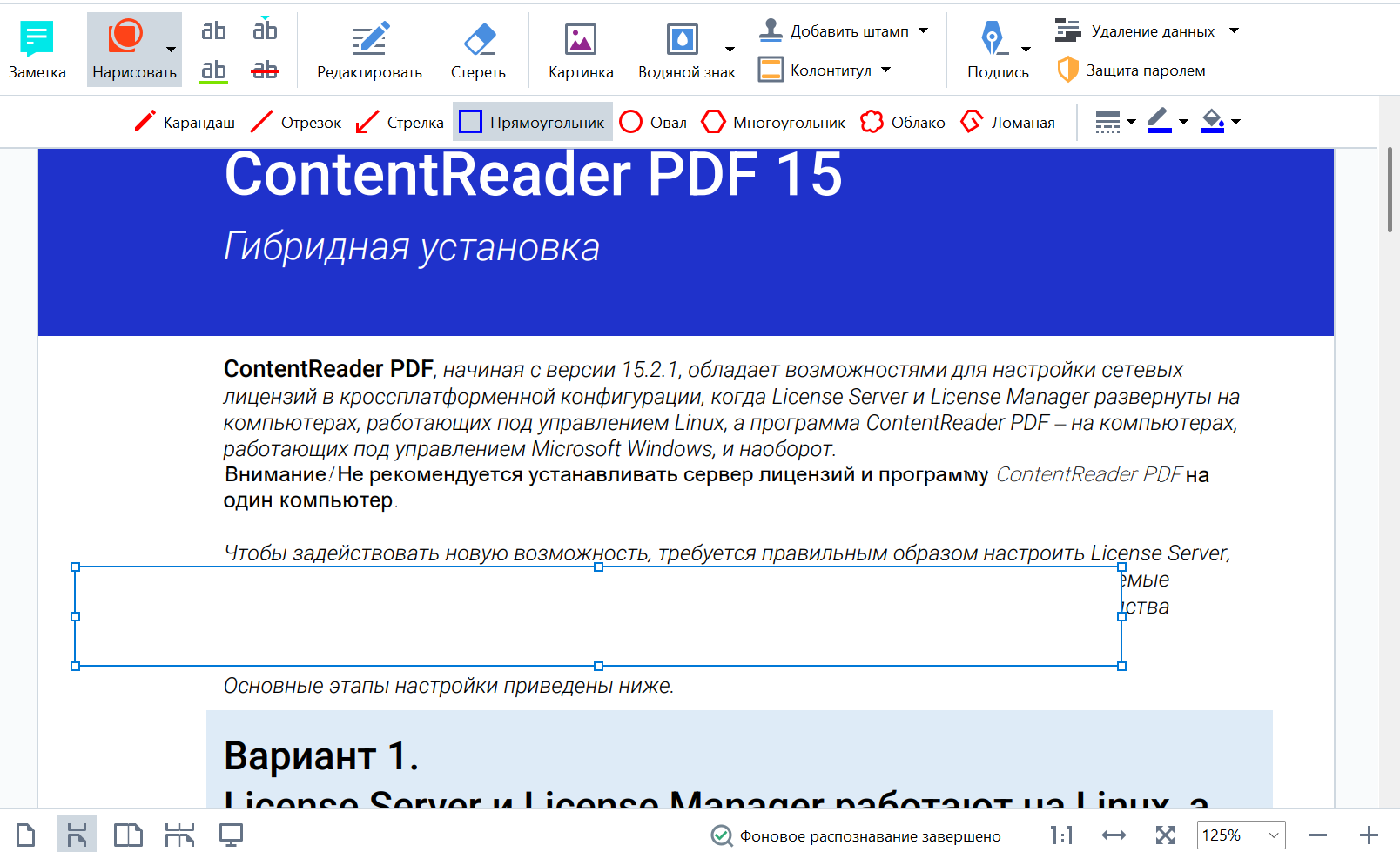
Task: Toggle the Прямоугольник rectangle tool
Action: (532, 122)
